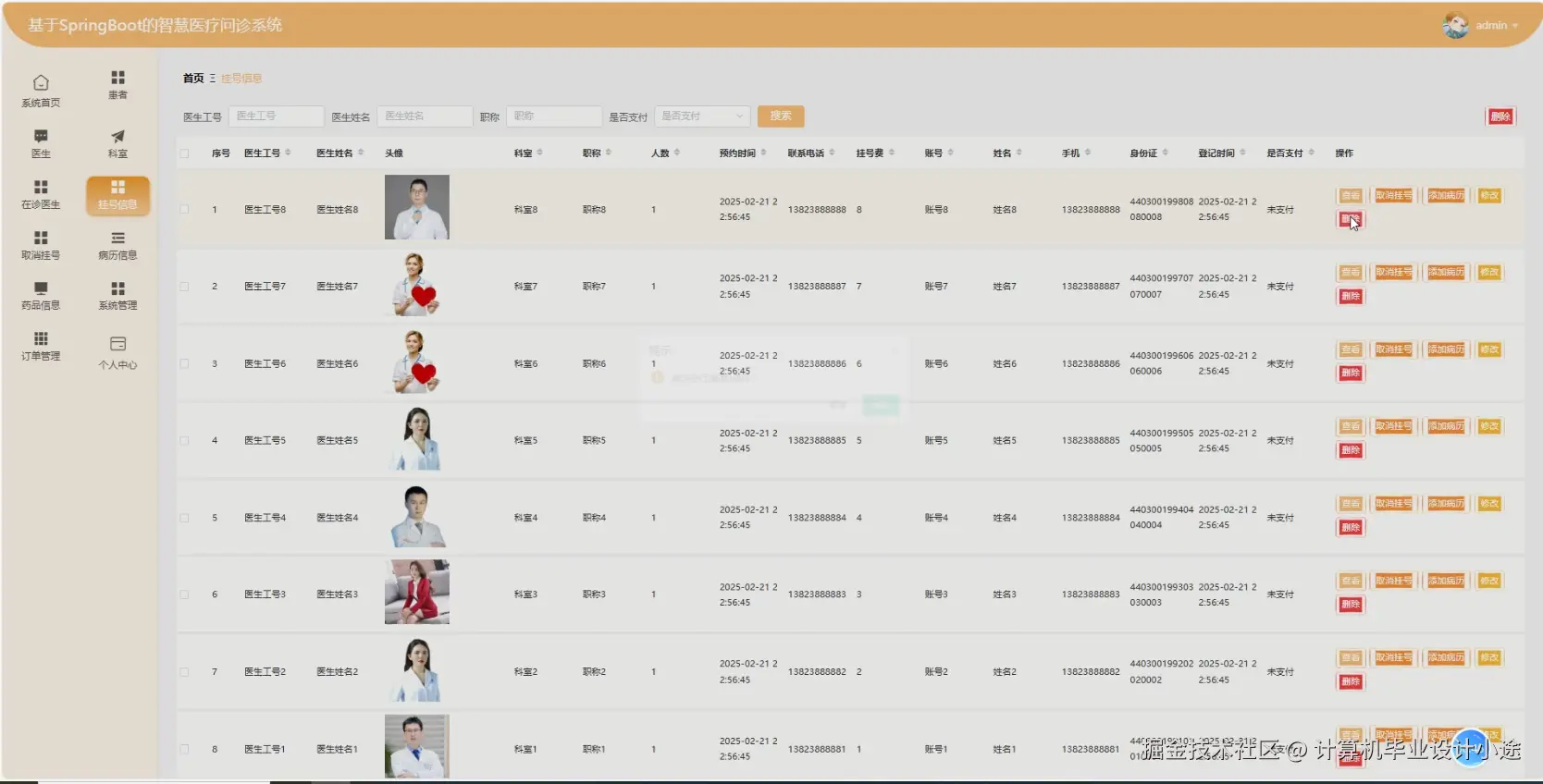Tick checkbox for row 医生工号2

(184, 672)
